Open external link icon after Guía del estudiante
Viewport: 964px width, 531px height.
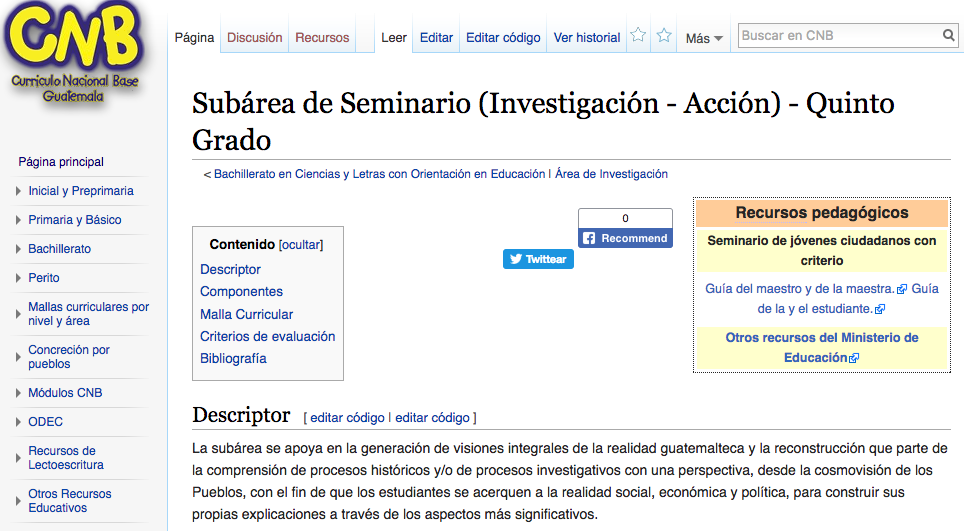(880, 309)
